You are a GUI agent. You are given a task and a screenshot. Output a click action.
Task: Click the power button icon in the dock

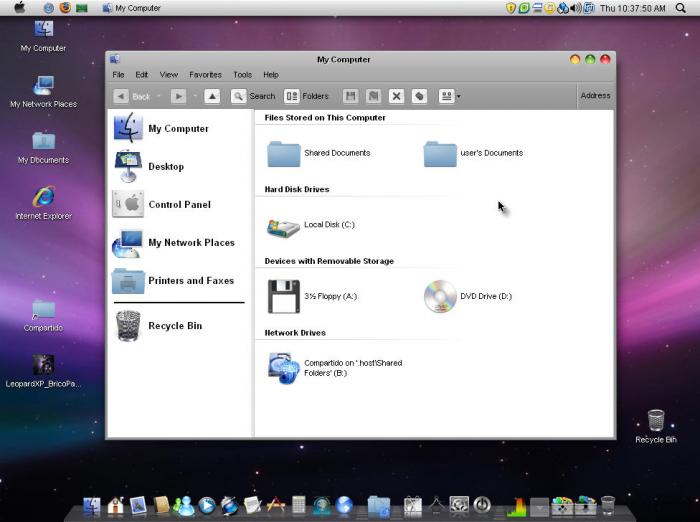pyautogui.click(x=482, y=505)
